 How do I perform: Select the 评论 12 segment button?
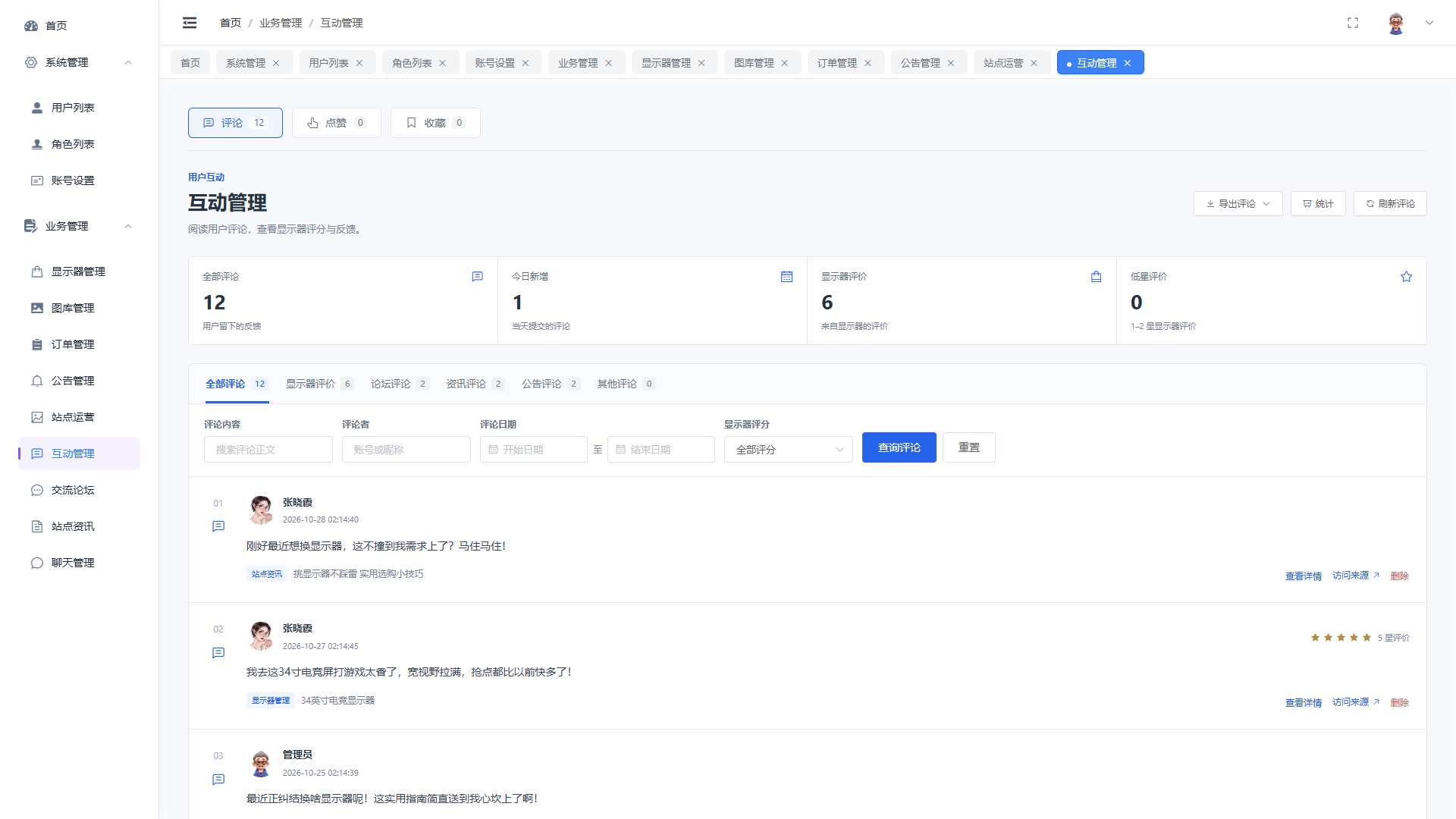point(235,123)
